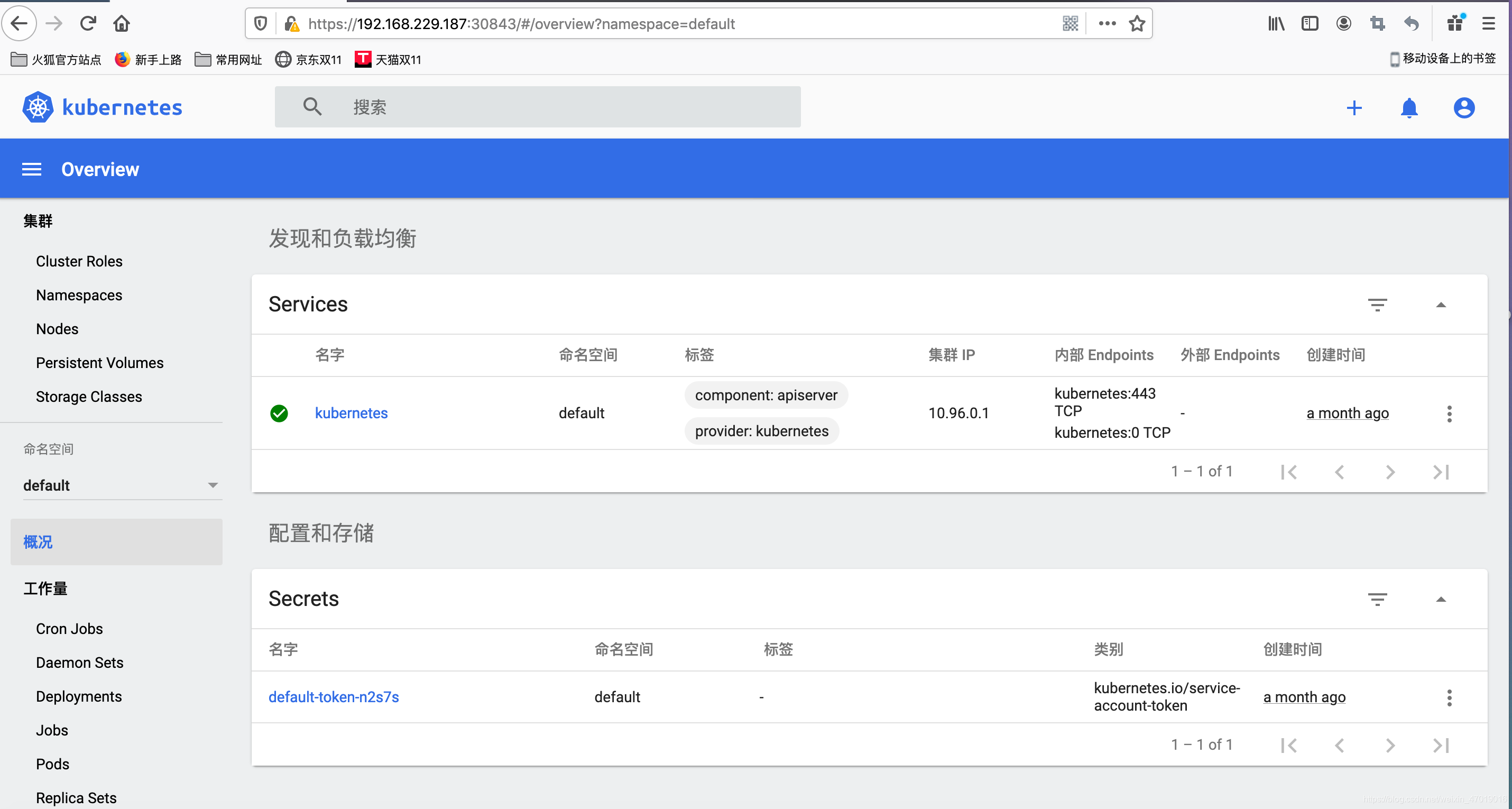Collapse the Services card
The height and width of the screenshot is (809, 1512).
point(1441,305)
